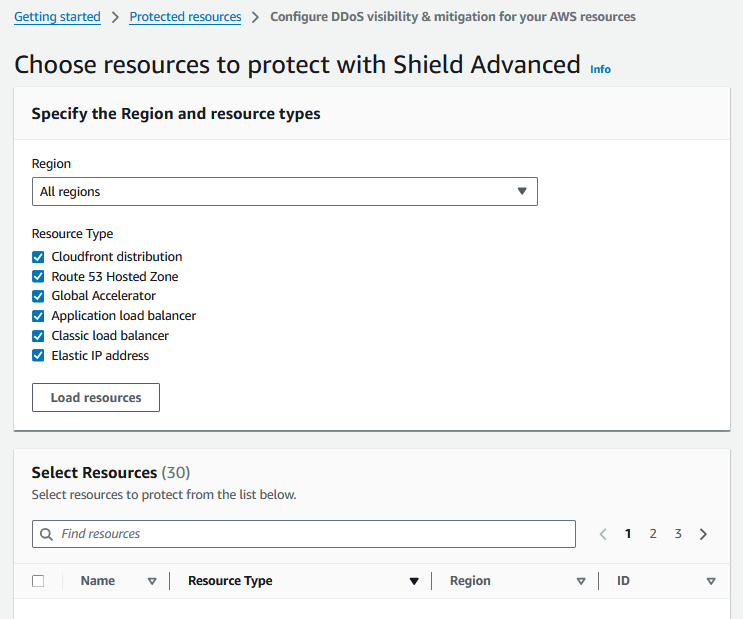Toggle Route 53 Hosted Zone checkbox
Image resolution: width=743 pixels, height=619 pixels.
(x=38, y=277)
